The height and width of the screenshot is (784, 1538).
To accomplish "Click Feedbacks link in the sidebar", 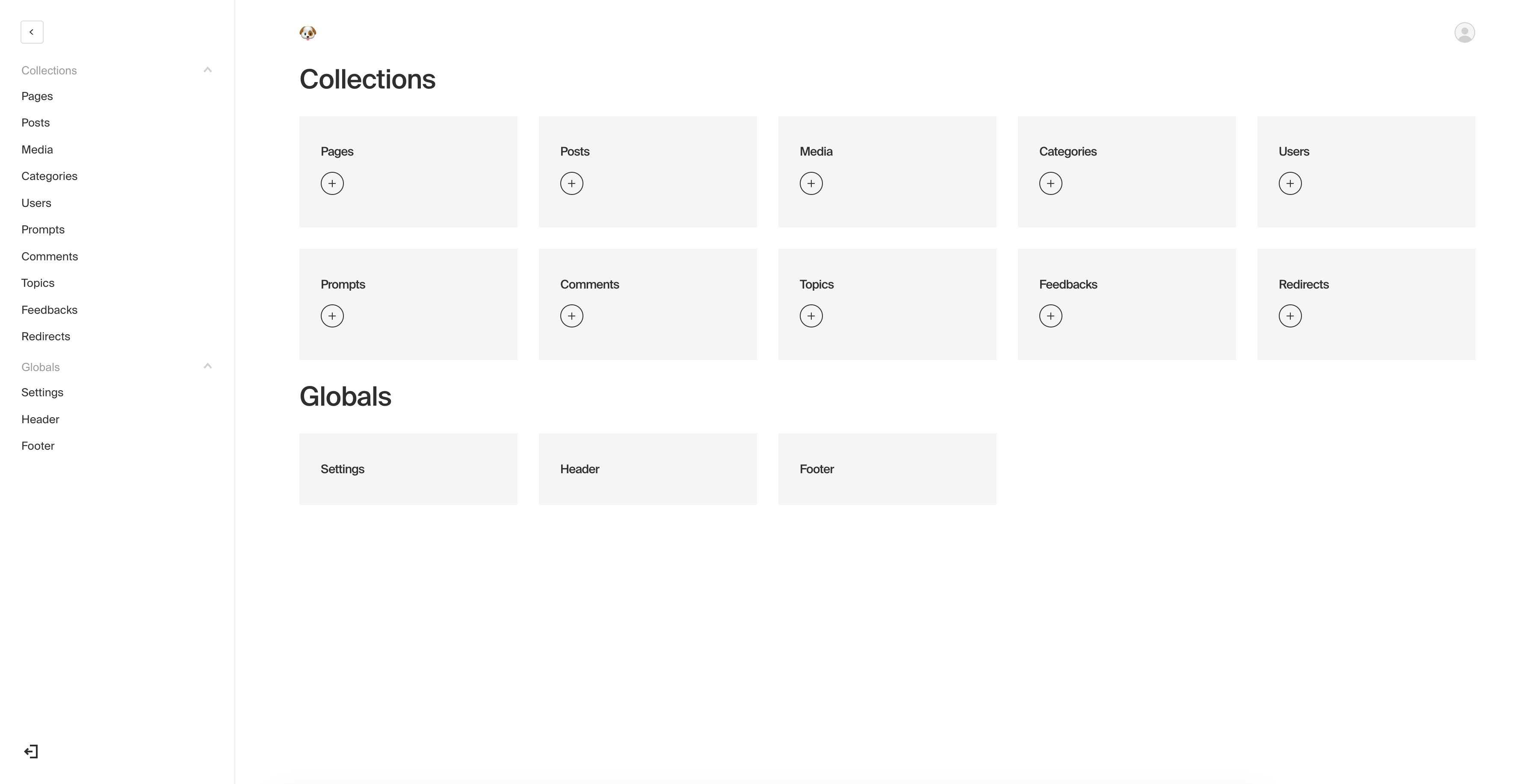I will click(x=50, y=309).
